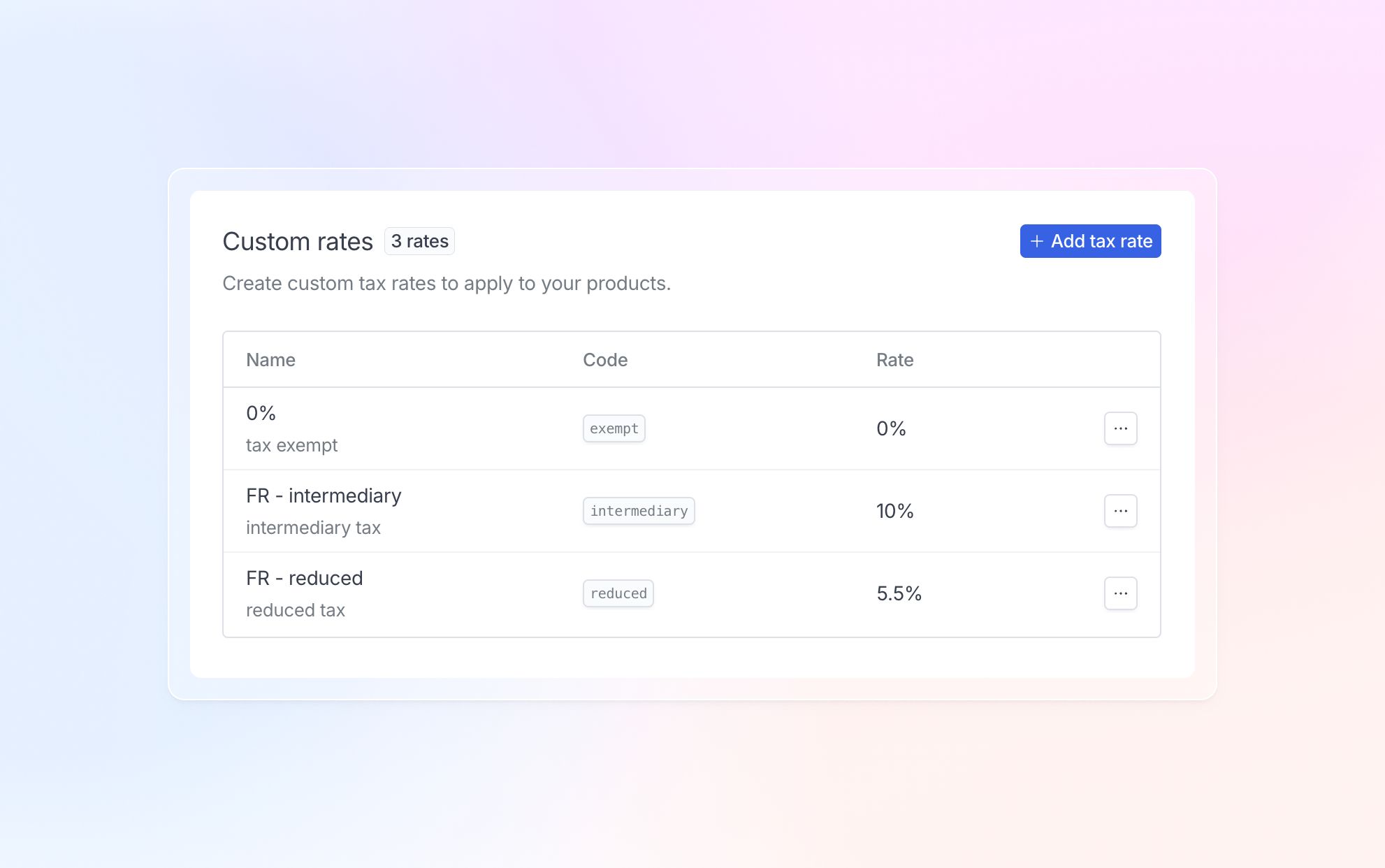Select the 0% tax rate name
1385x868 pixels.
click(x=261, y=413)
